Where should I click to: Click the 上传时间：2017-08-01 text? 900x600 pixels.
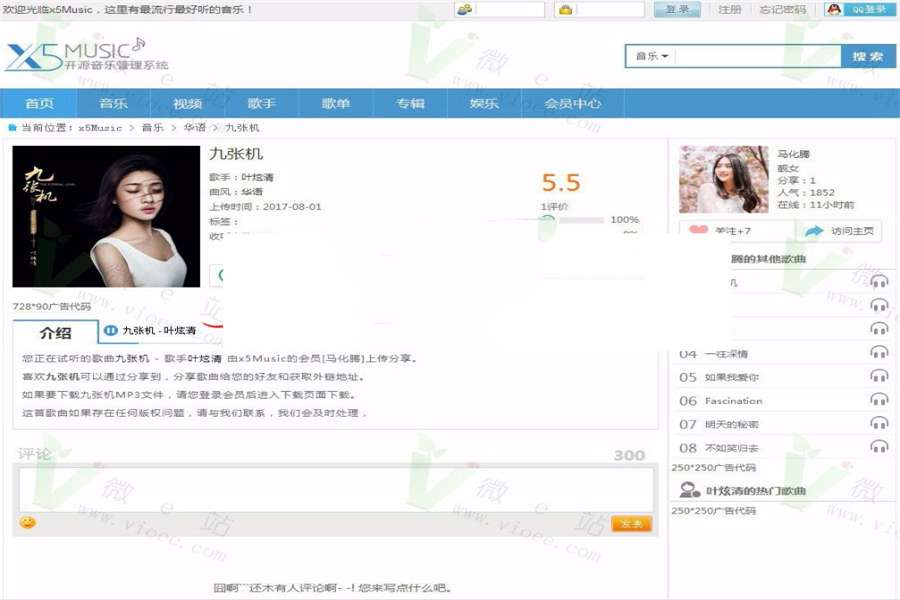pyautogui.click(x=265, y=207)
